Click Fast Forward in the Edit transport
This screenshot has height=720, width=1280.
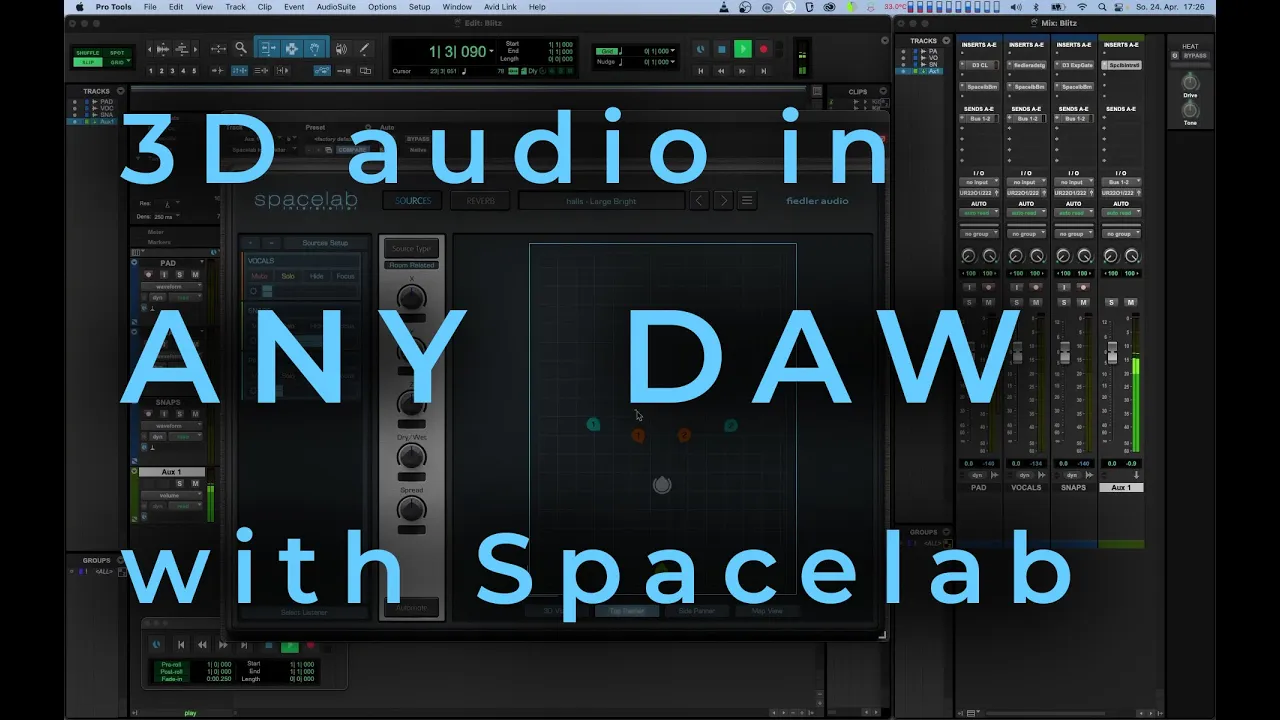742,71
